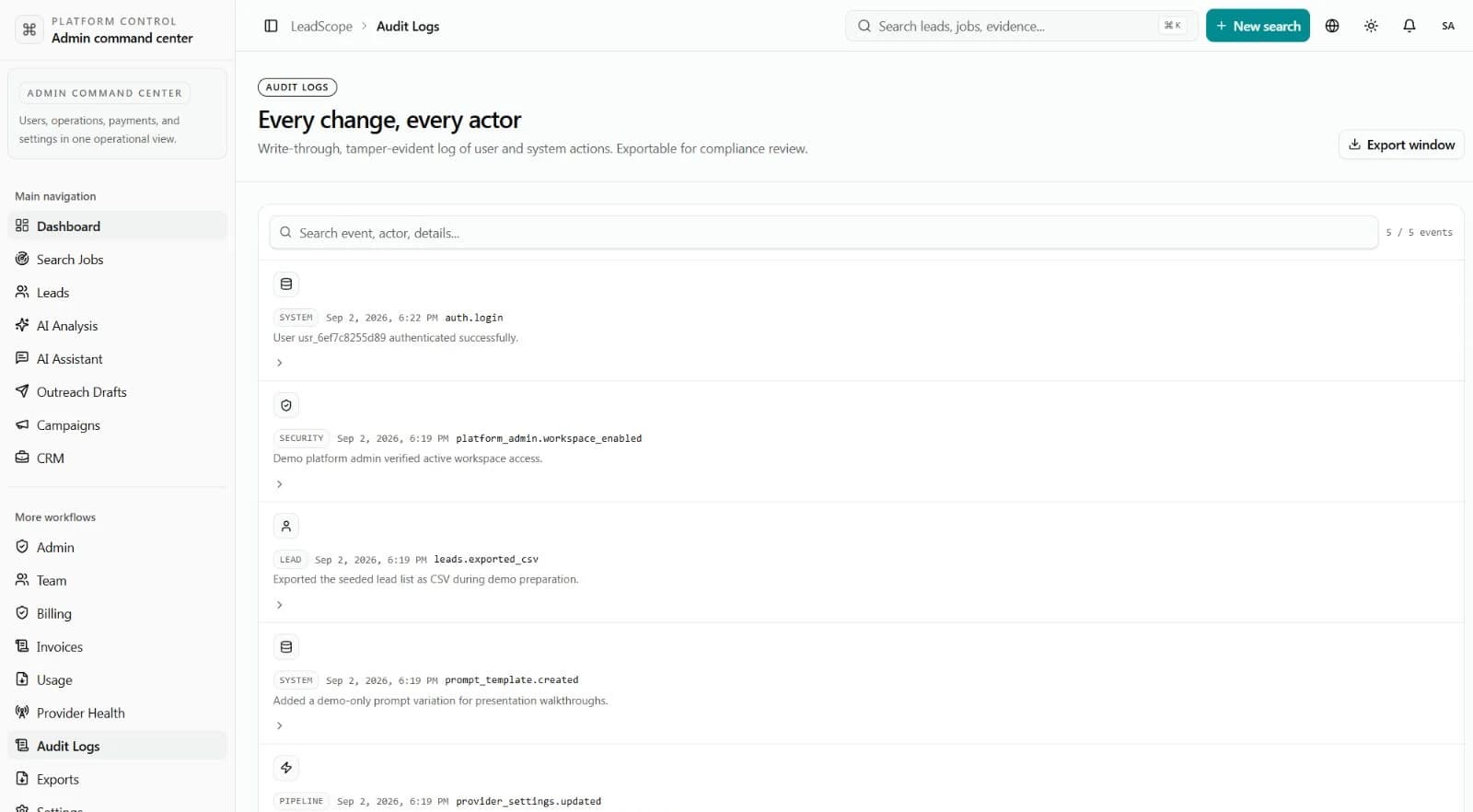
Task: Navigate to AI Analysis
Action: click(117, 325)
